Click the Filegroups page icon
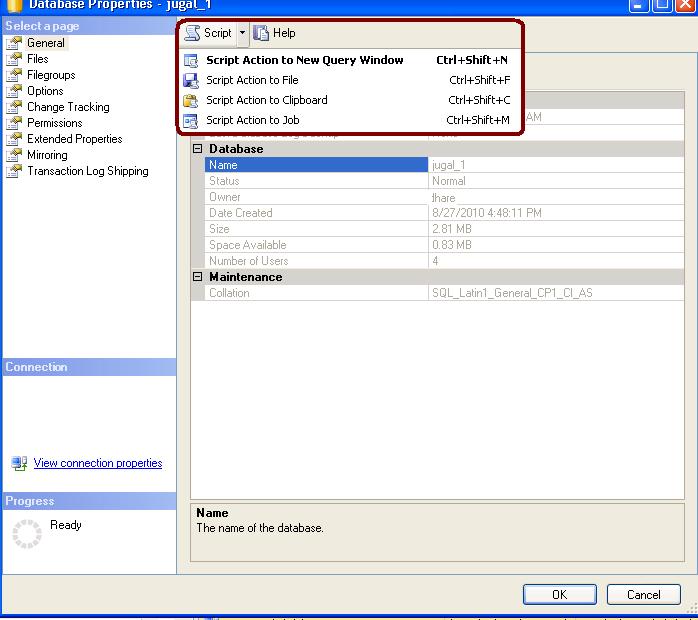 click(x=14, y=75)
